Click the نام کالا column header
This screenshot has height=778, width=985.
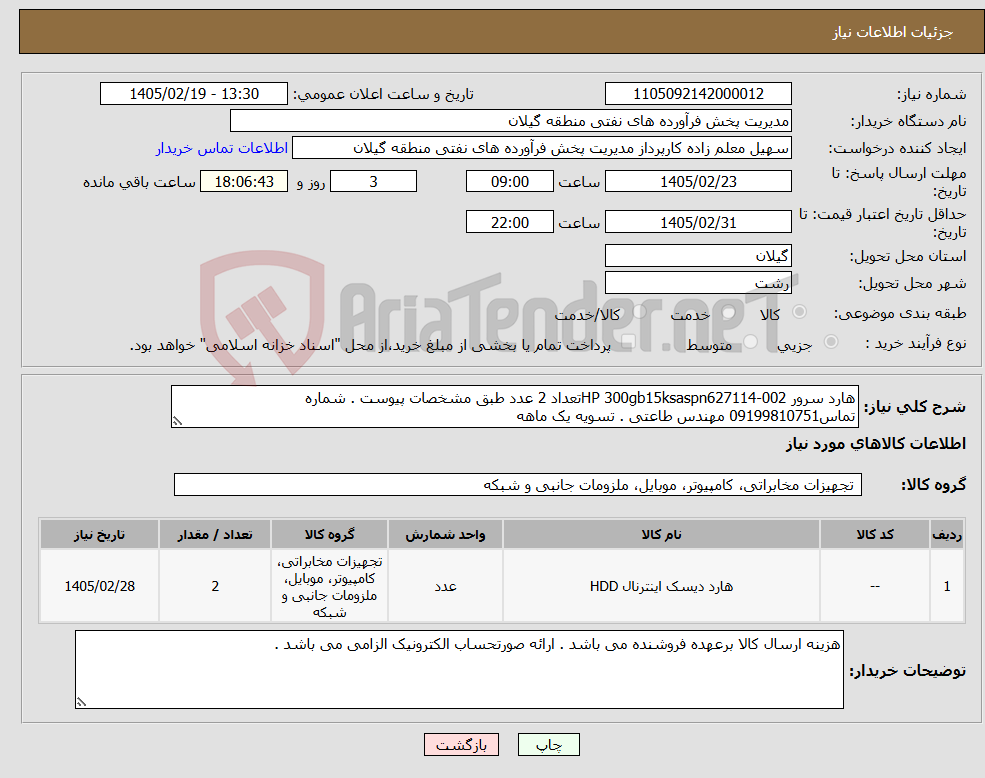(661, 534)
